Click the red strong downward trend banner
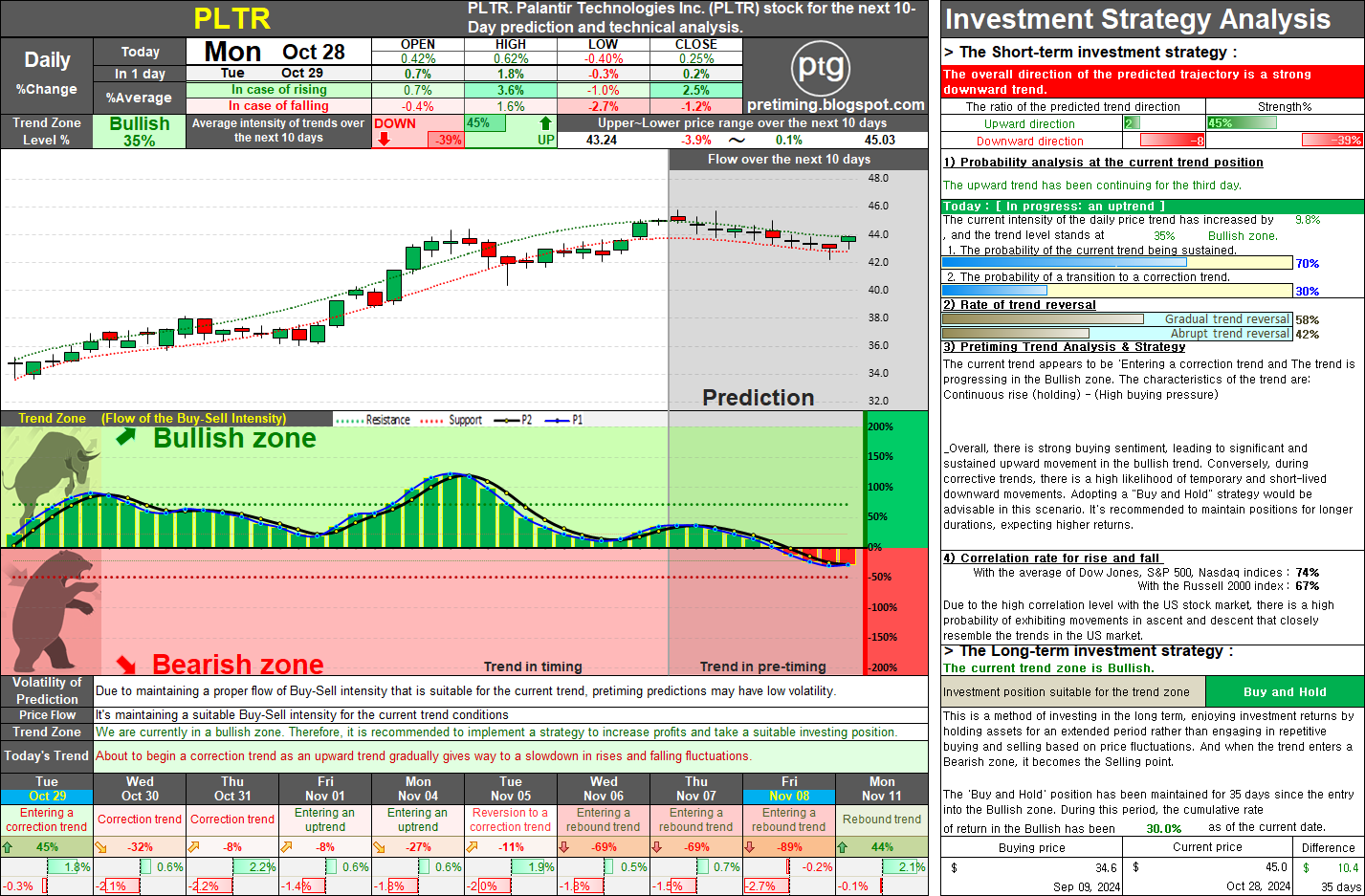Viewport: 1365px width, 896px height. tap(1152, 81)
